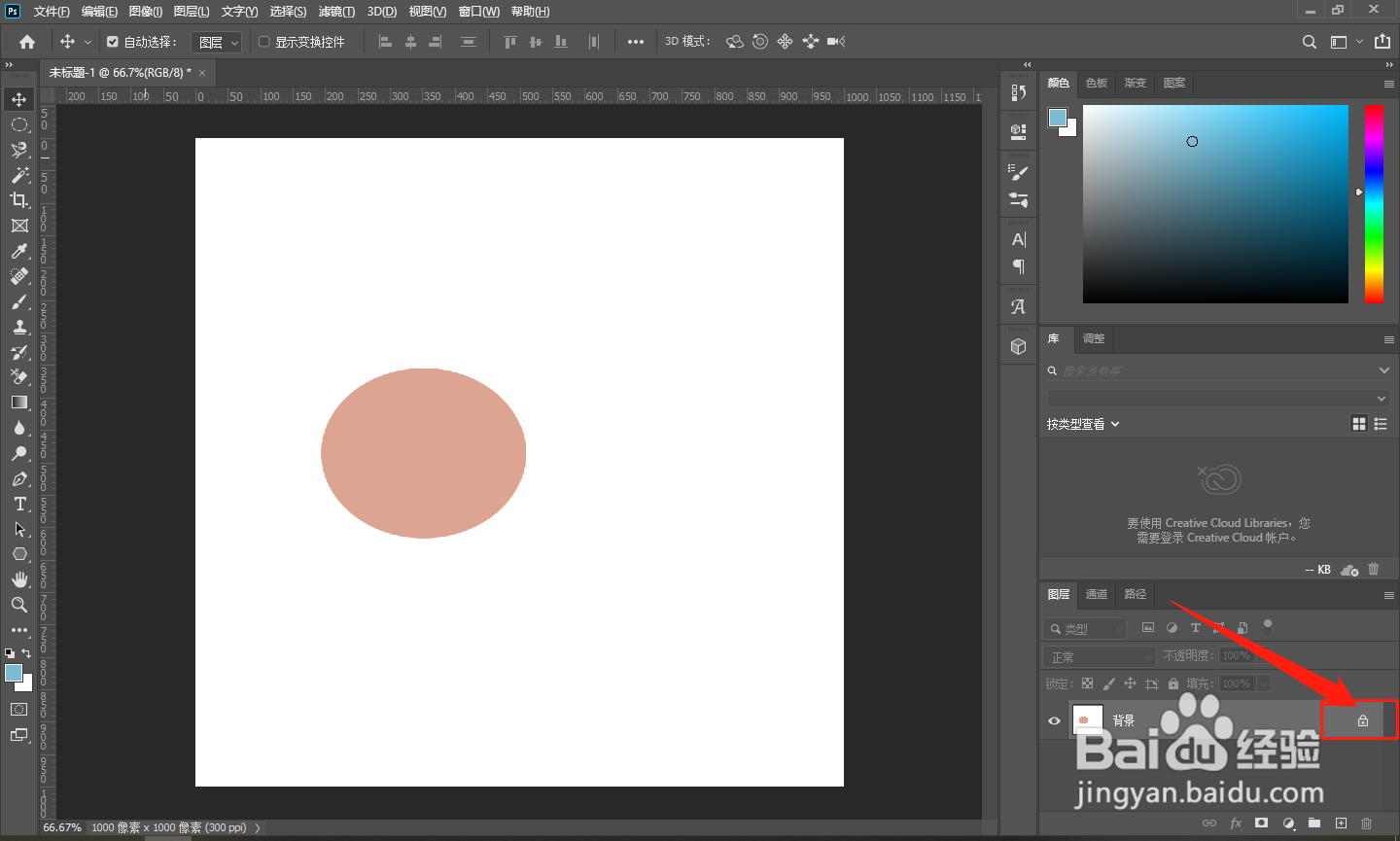Open the Color panel flyout menu

point(1388,84)
